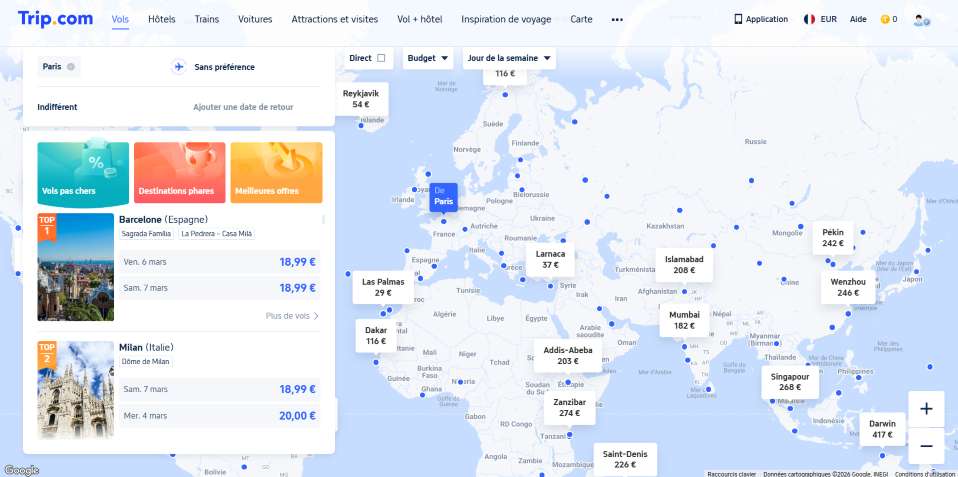Viewport: 958px width, 477px height.
Task: Click the TOP 1 badge on Barcelone
Action: click(46, 227)
